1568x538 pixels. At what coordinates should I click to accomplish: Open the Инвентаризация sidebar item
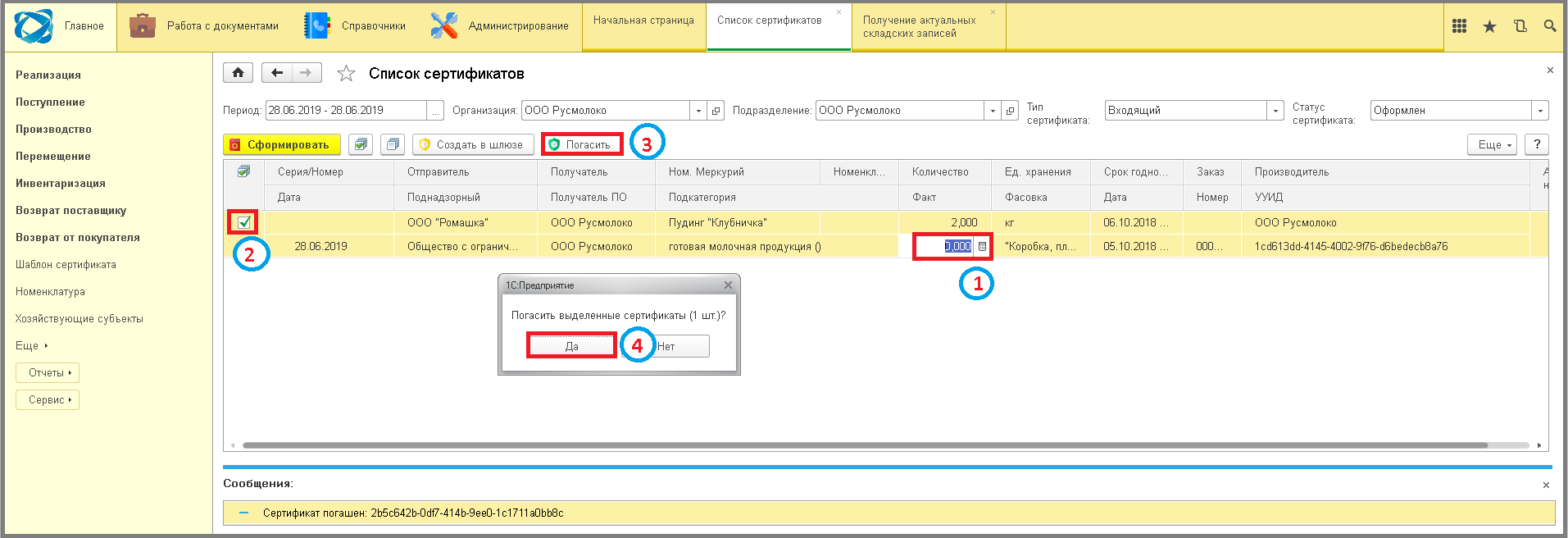click(x=61, y=184)
